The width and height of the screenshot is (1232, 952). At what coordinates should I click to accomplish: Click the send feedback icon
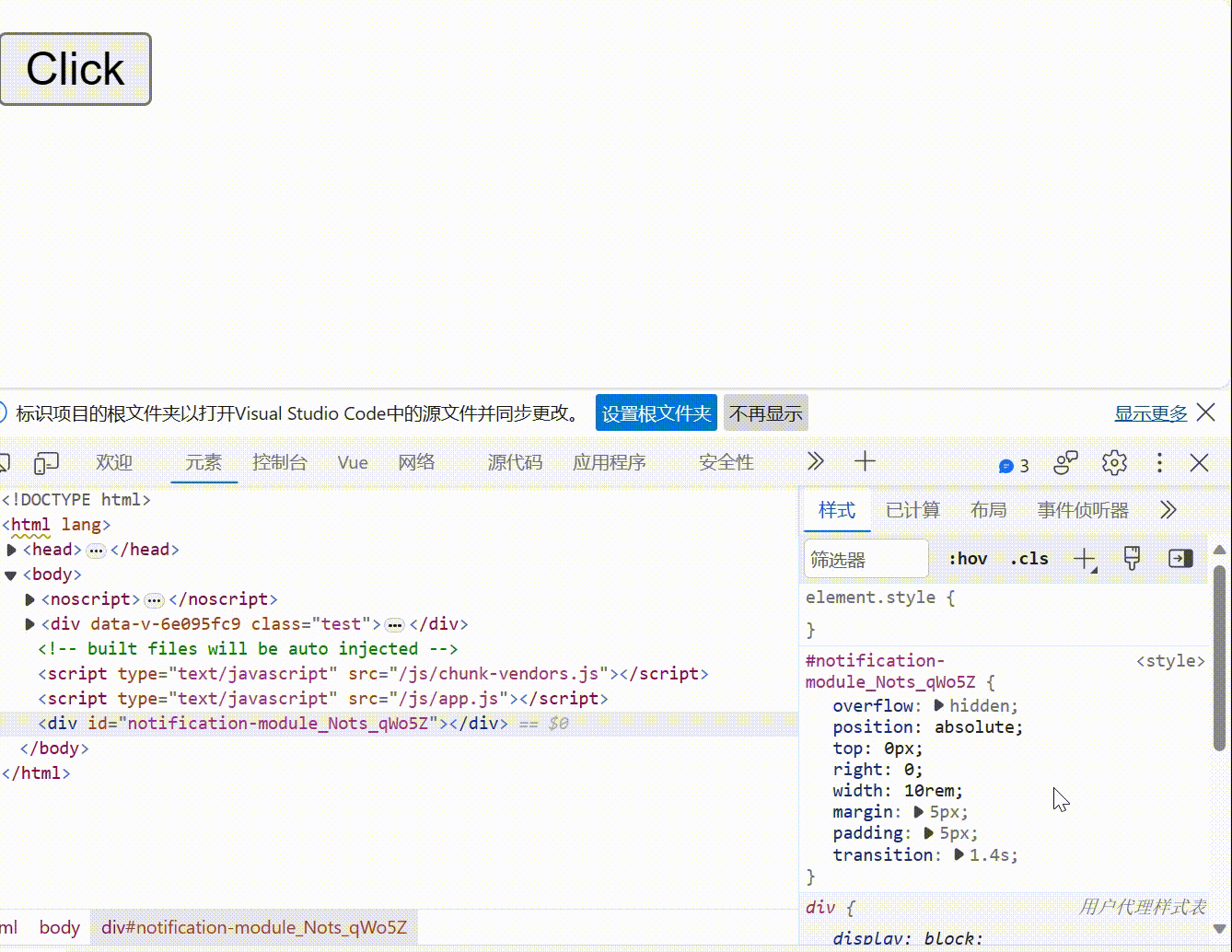click(x=1065, y=462)
